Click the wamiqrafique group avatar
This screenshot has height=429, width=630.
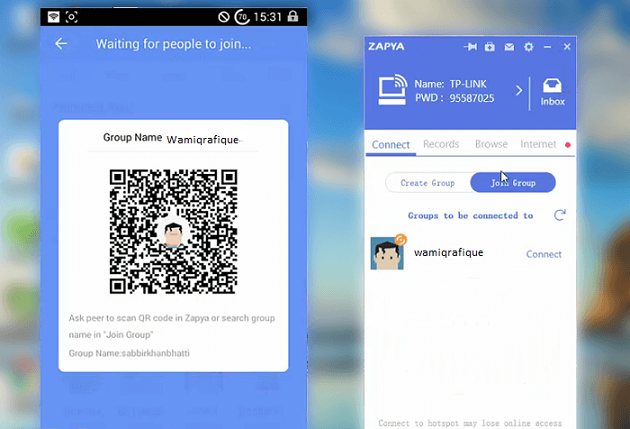[x=387, y=253]
